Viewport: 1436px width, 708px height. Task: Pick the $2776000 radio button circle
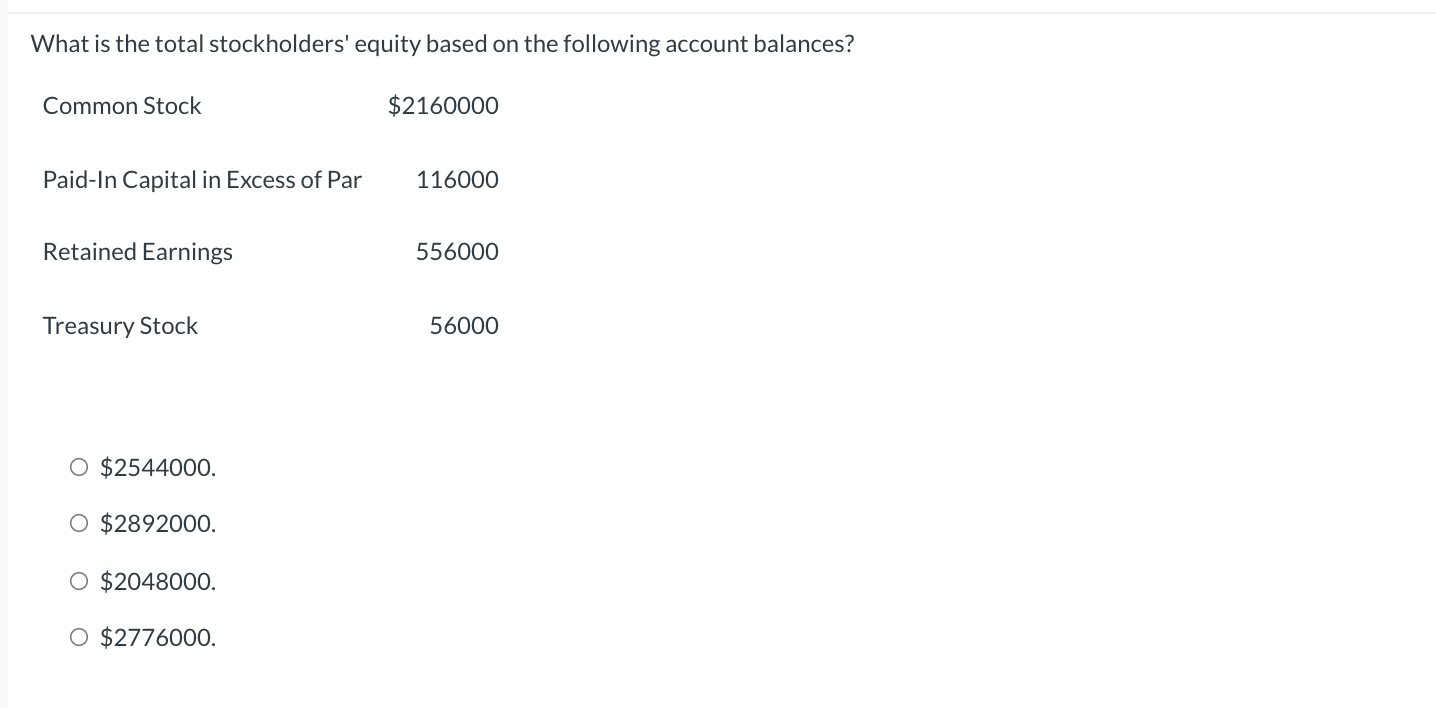[79, 637]
